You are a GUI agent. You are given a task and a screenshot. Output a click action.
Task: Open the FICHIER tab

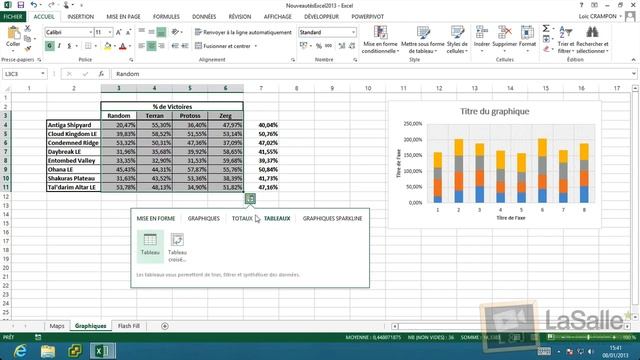[13, 17]
